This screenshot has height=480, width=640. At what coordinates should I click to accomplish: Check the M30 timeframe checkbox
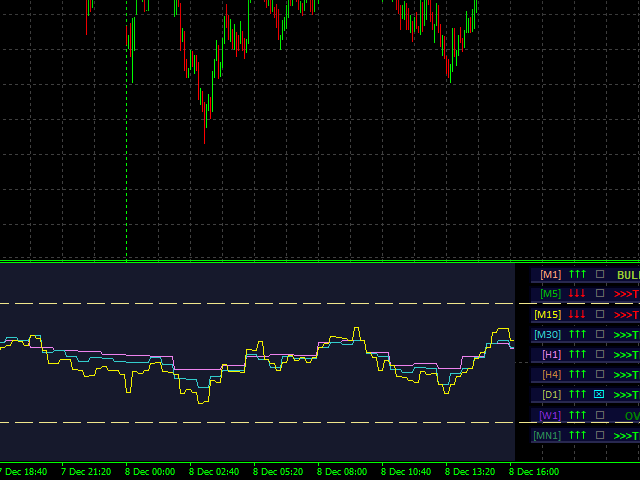click(600, 334)
